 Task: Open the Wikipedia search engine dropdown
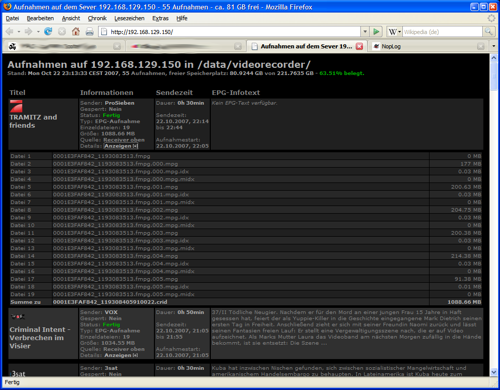coord(395,32)
